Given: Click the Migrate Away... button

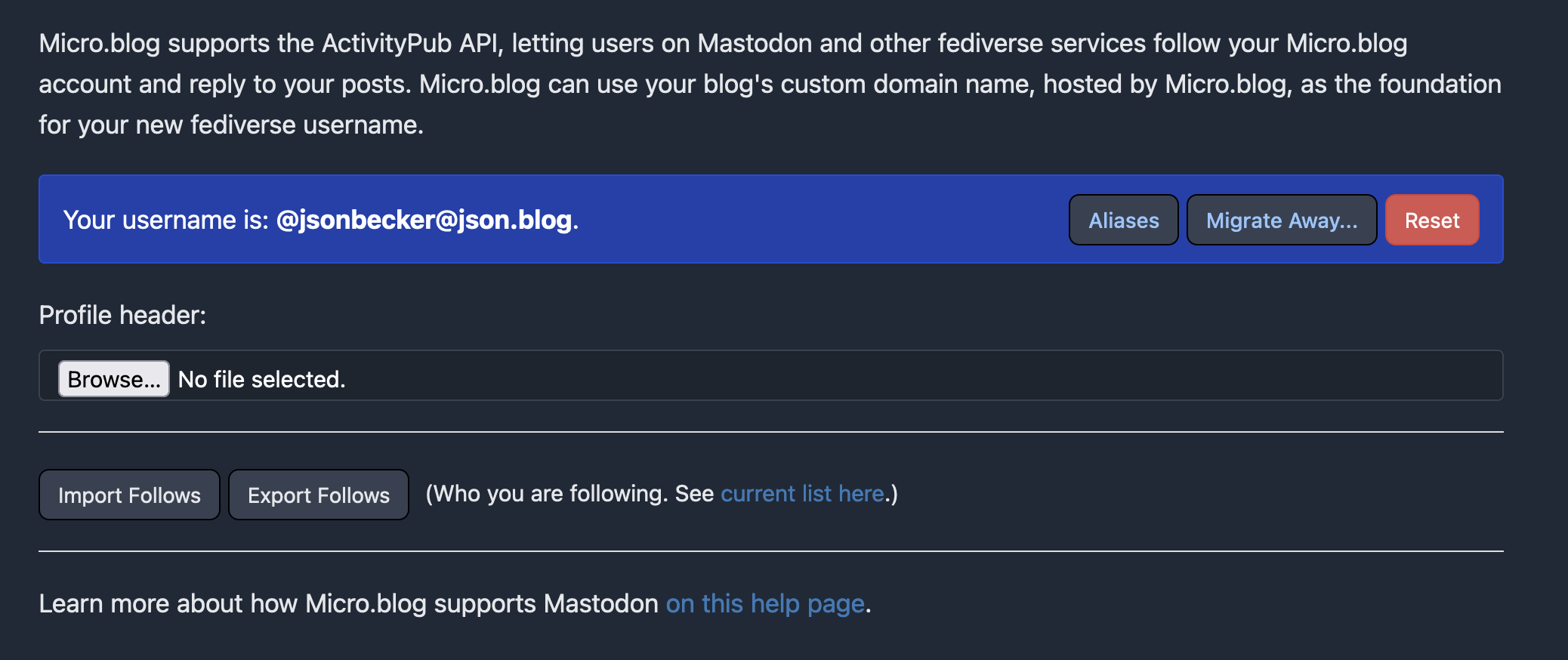Looking at the screenshot, I should pyautogui.click(x=1282, y=220).
